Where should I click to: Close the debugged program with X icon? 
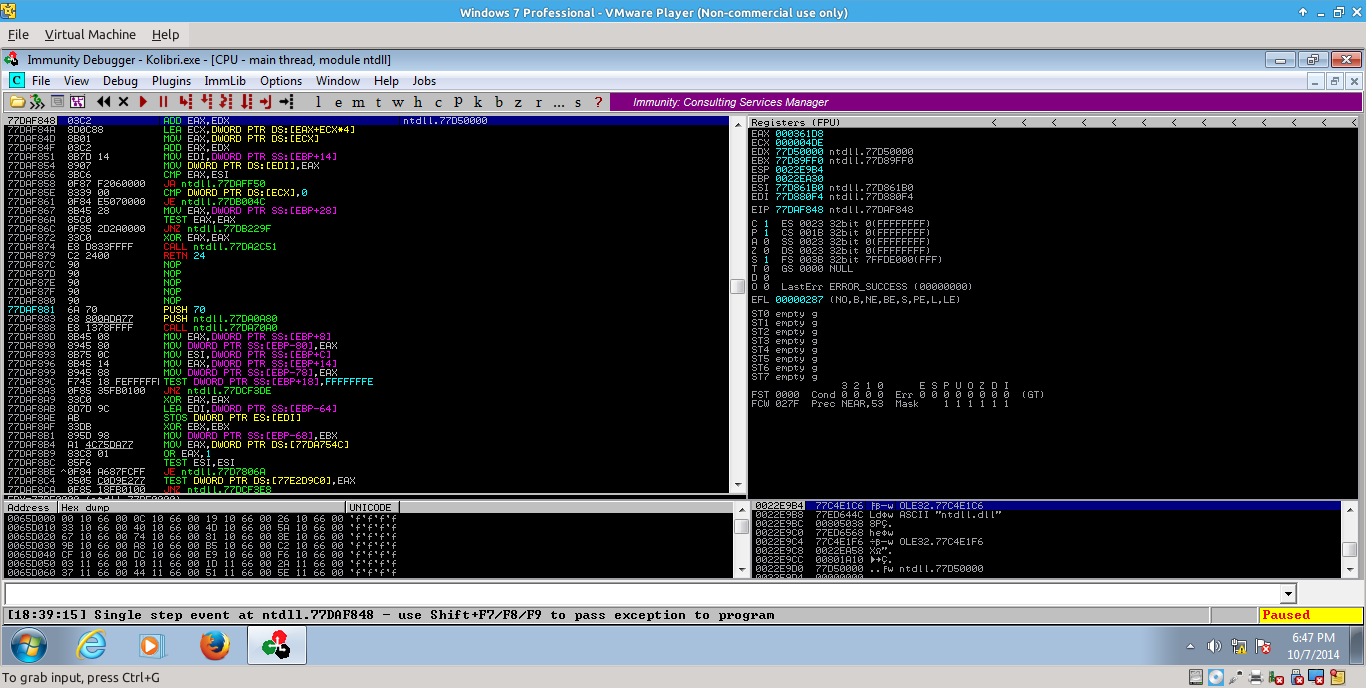123,102
